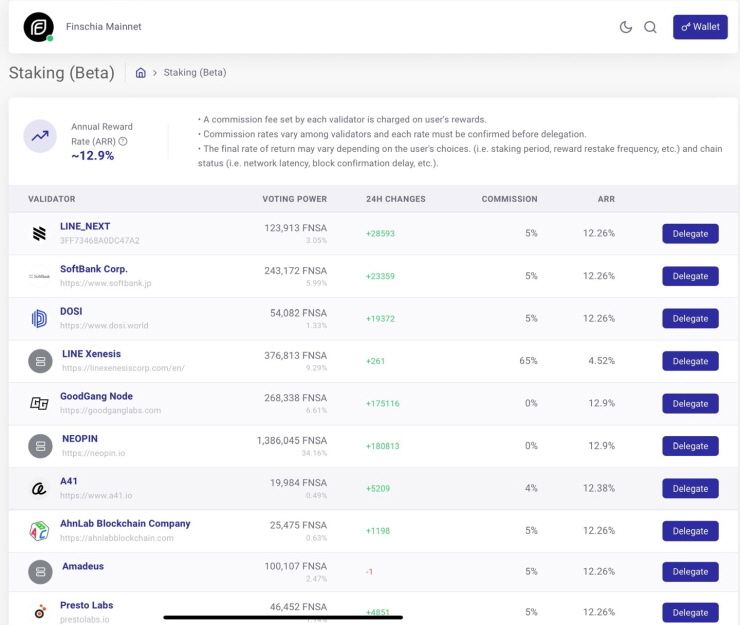Select Staking (Beta) breadcrumb item
This screenshot has width=740, height=625.
point(195,73)
